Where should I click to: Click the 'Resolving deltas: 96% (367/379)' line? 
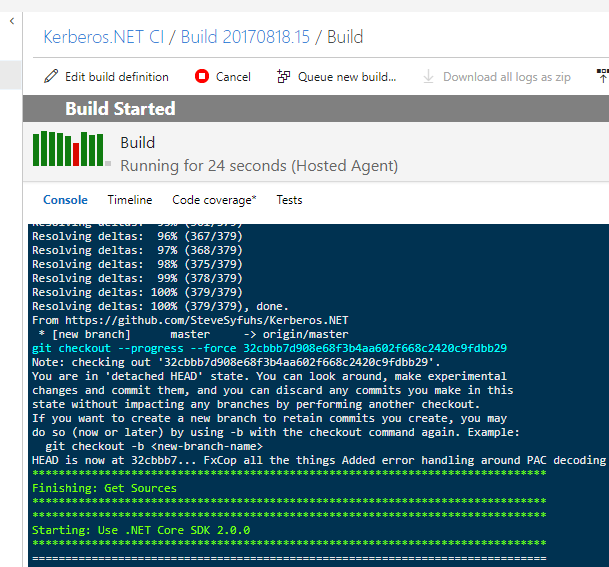click(x=137, y=237)
